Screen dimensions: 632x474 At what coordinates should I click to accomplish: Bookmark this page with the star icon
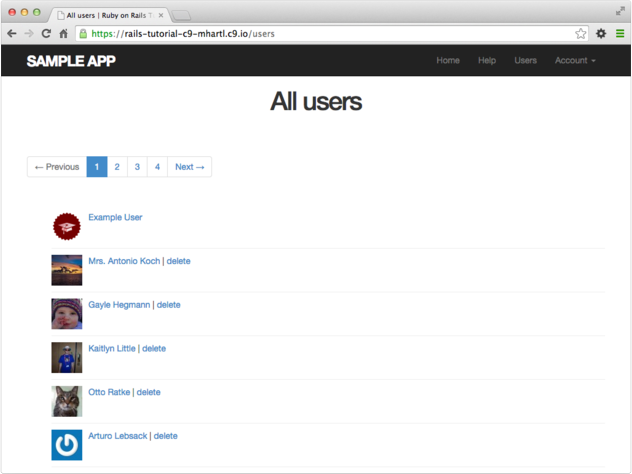point(581,33)
